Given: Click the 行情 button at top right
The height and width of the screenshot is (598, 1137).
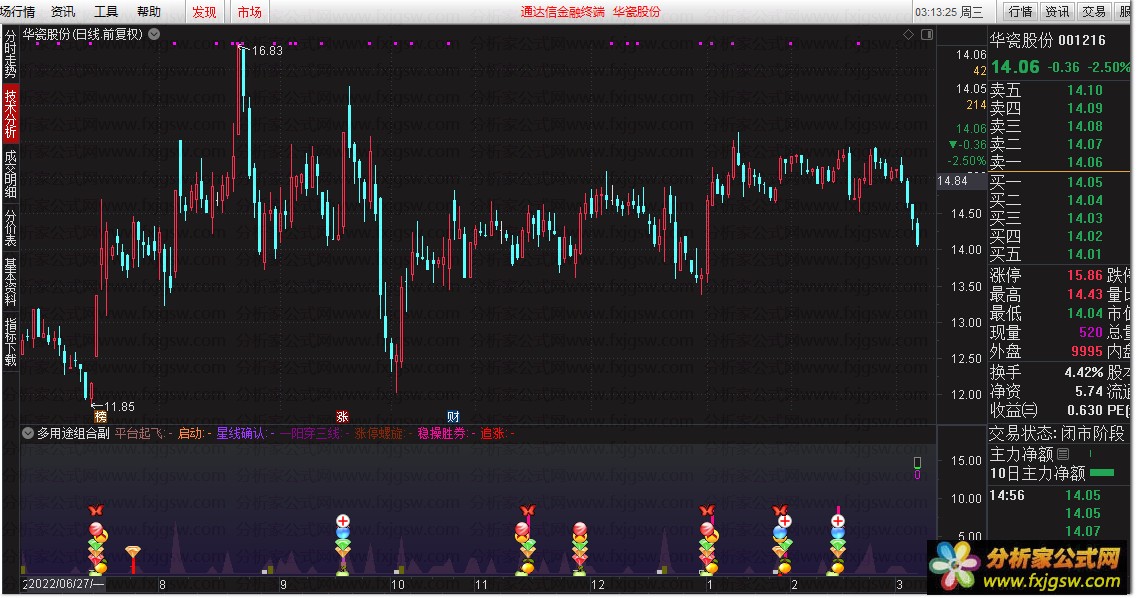Looking at the screenshot, I should coord(1021,12).
